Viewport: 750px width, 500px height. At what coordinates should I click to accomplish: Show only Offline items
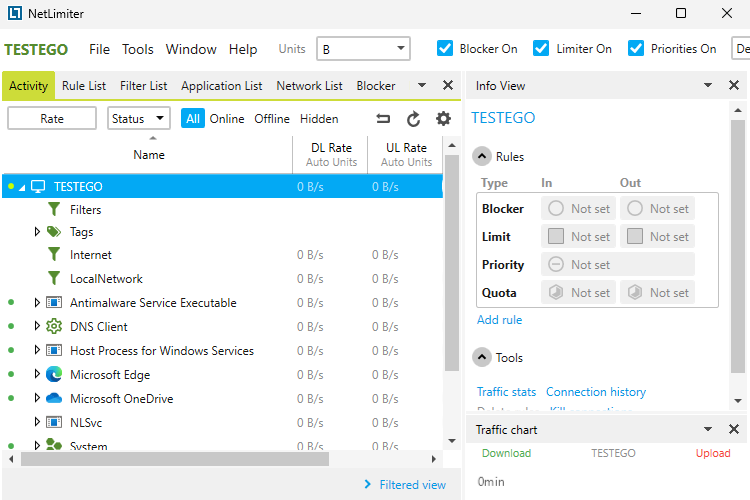coord(272,119)
